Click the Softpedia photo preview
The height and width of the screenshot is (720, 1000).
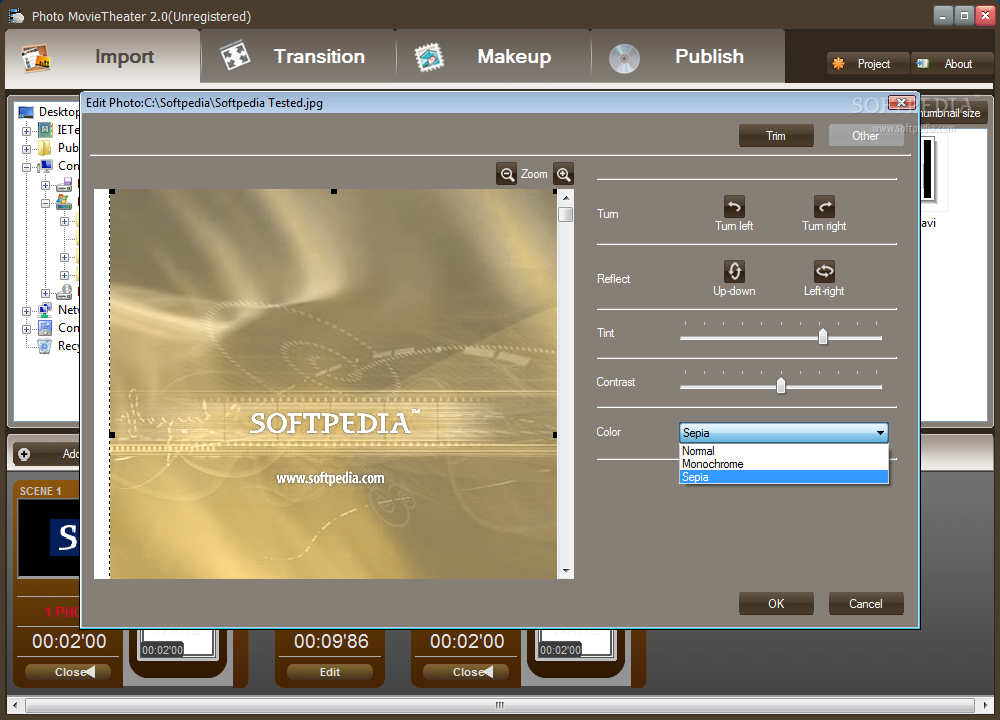coord(333,384)
